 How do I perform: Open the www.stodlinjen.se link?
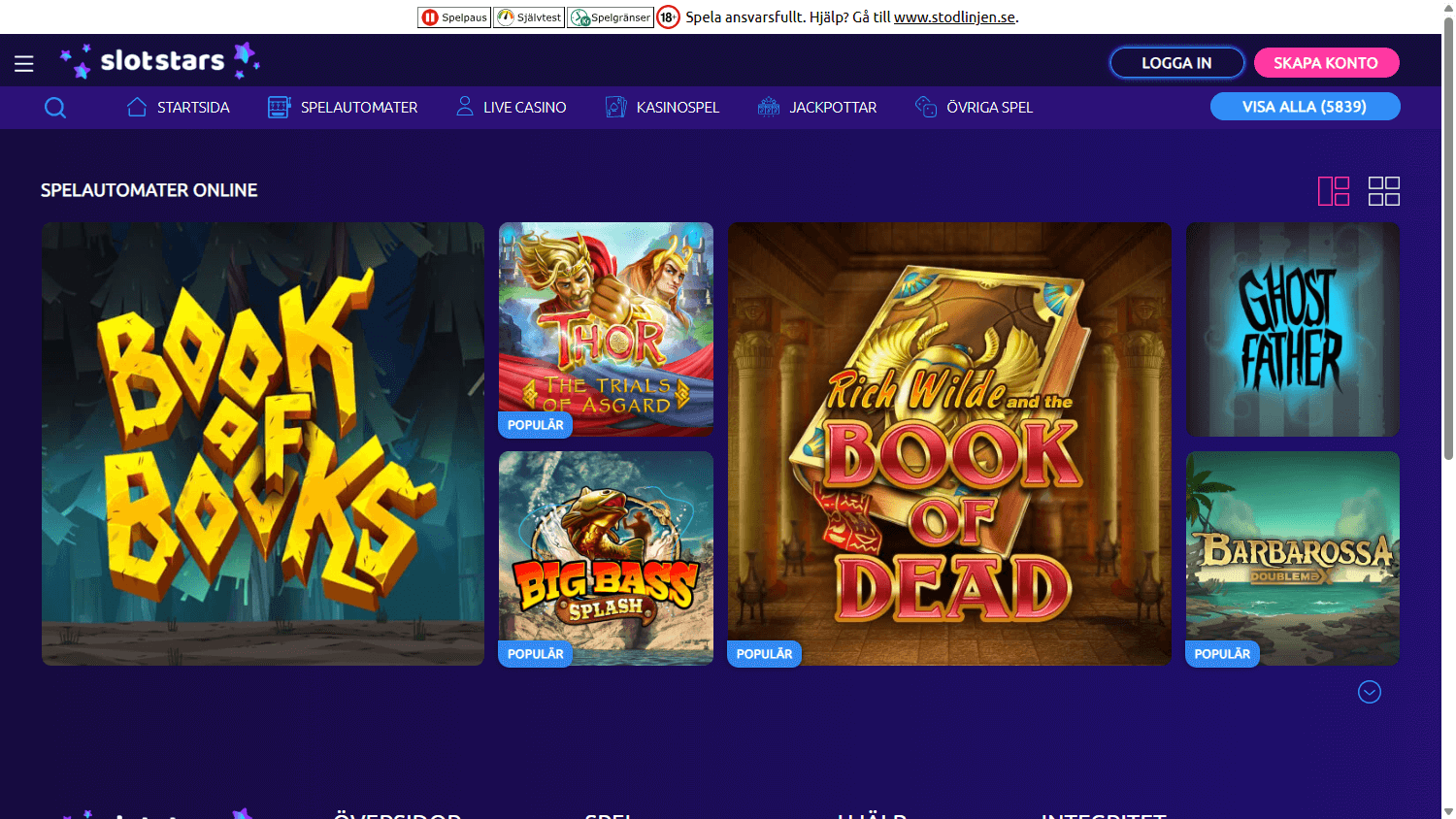[955, 16]
